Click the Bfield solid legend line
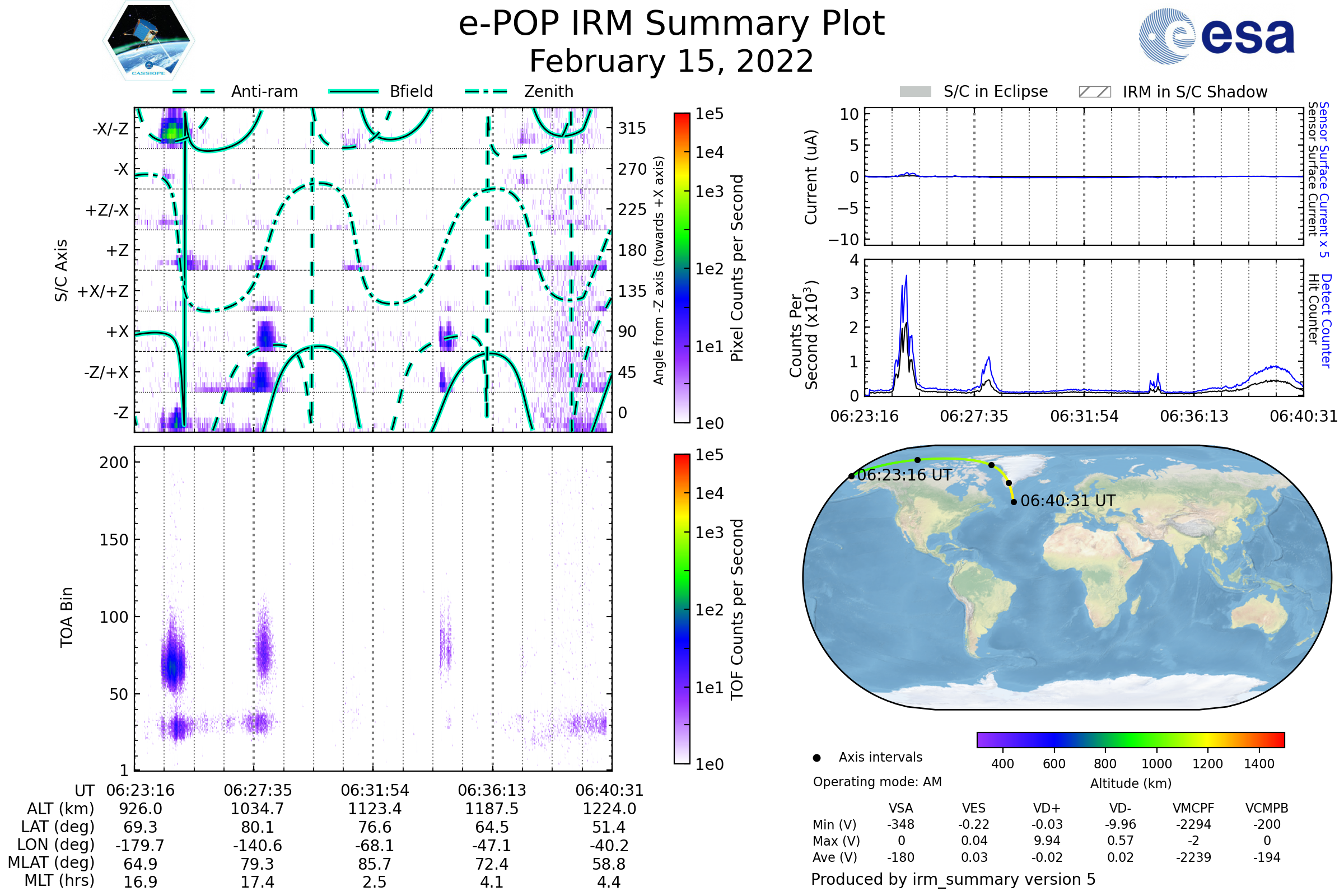Screen dimensions: 1344x896 pyautogui.click(x=353, y=91)
